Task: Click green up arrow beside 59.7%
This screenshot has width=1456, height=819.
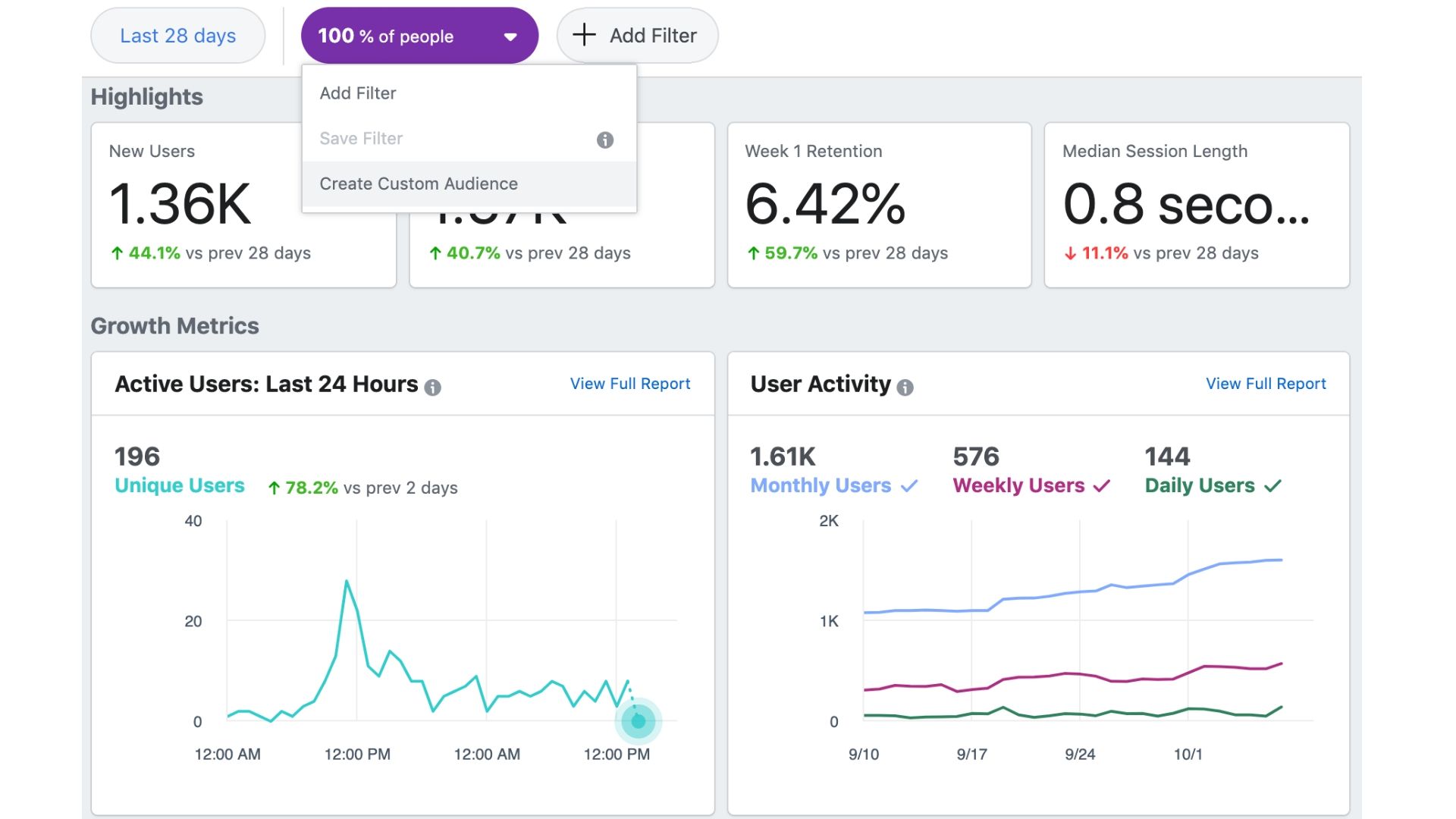Action: pyautogui.click(x=753, y=253)
